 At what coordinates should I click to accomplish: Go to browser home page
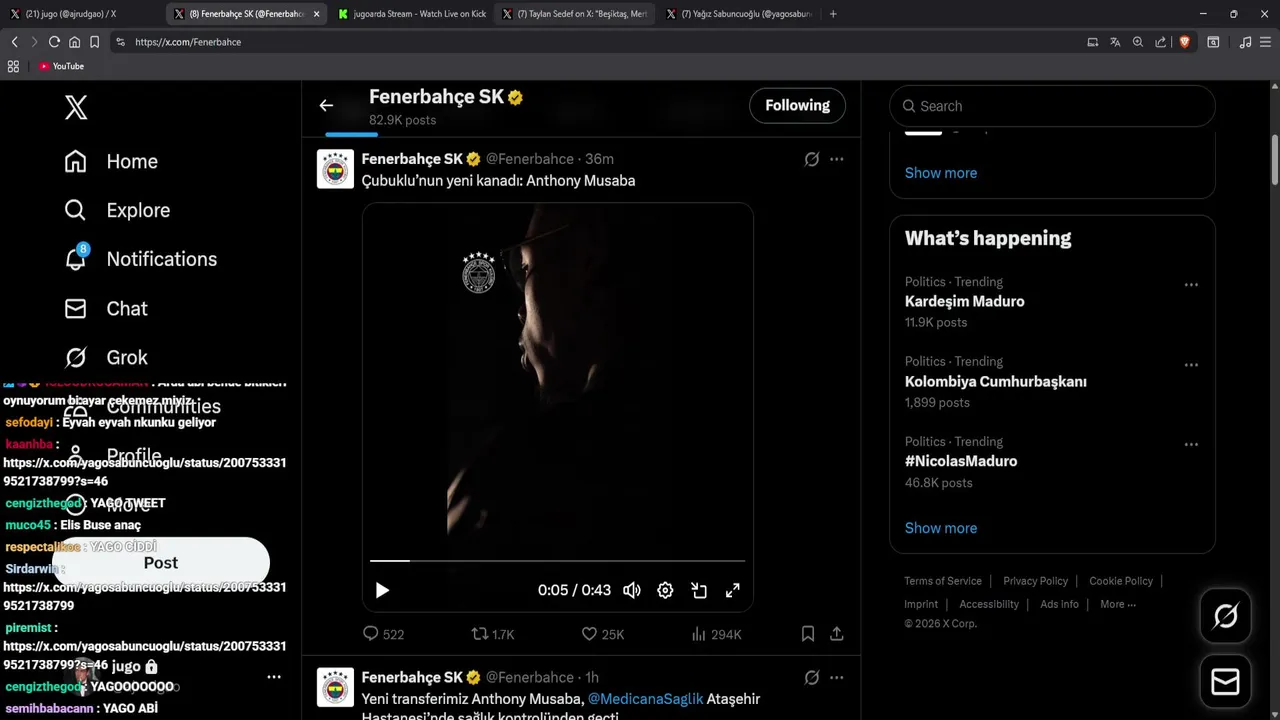(x=74, y=42)
